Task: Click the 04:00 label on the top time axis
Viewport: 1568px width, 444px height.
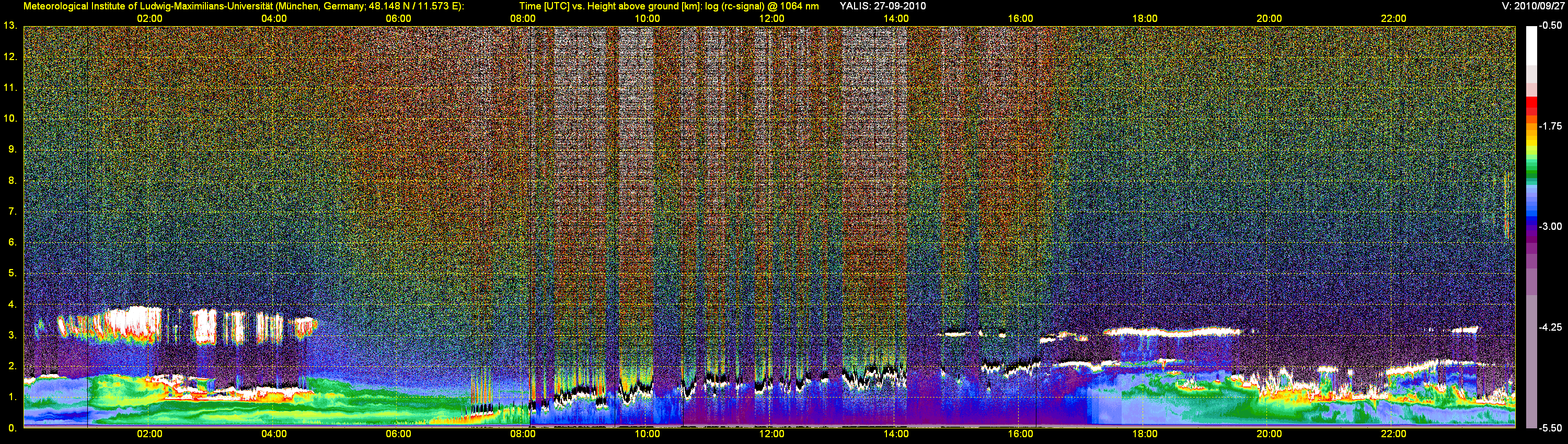Action: [274, 18]
